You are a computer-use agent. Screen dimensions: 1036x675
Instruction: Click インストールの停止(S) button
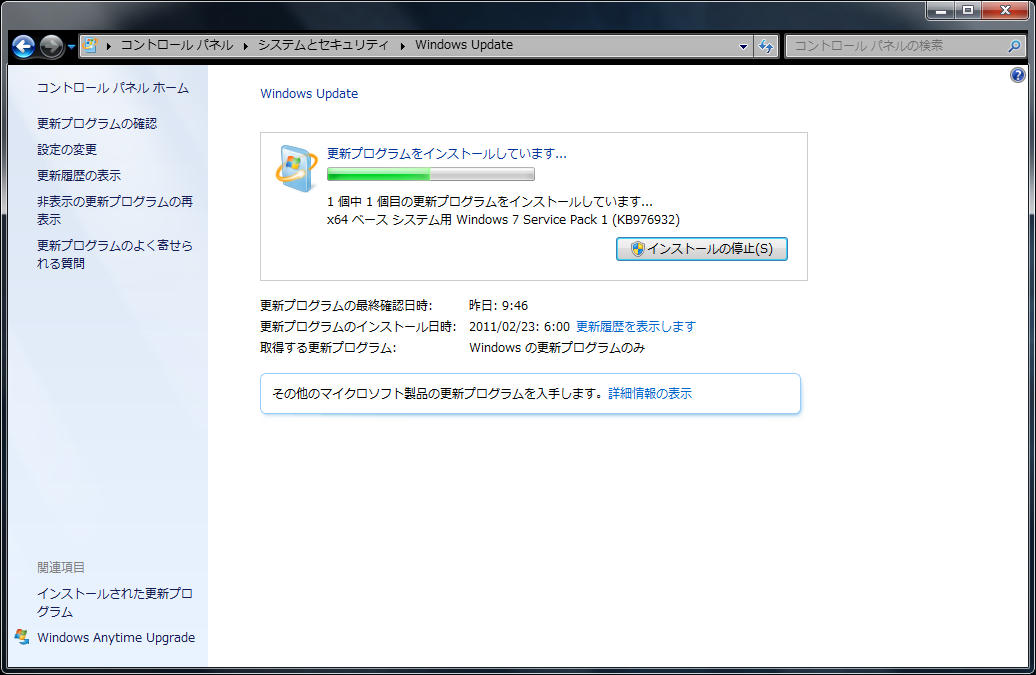[702, 249]
